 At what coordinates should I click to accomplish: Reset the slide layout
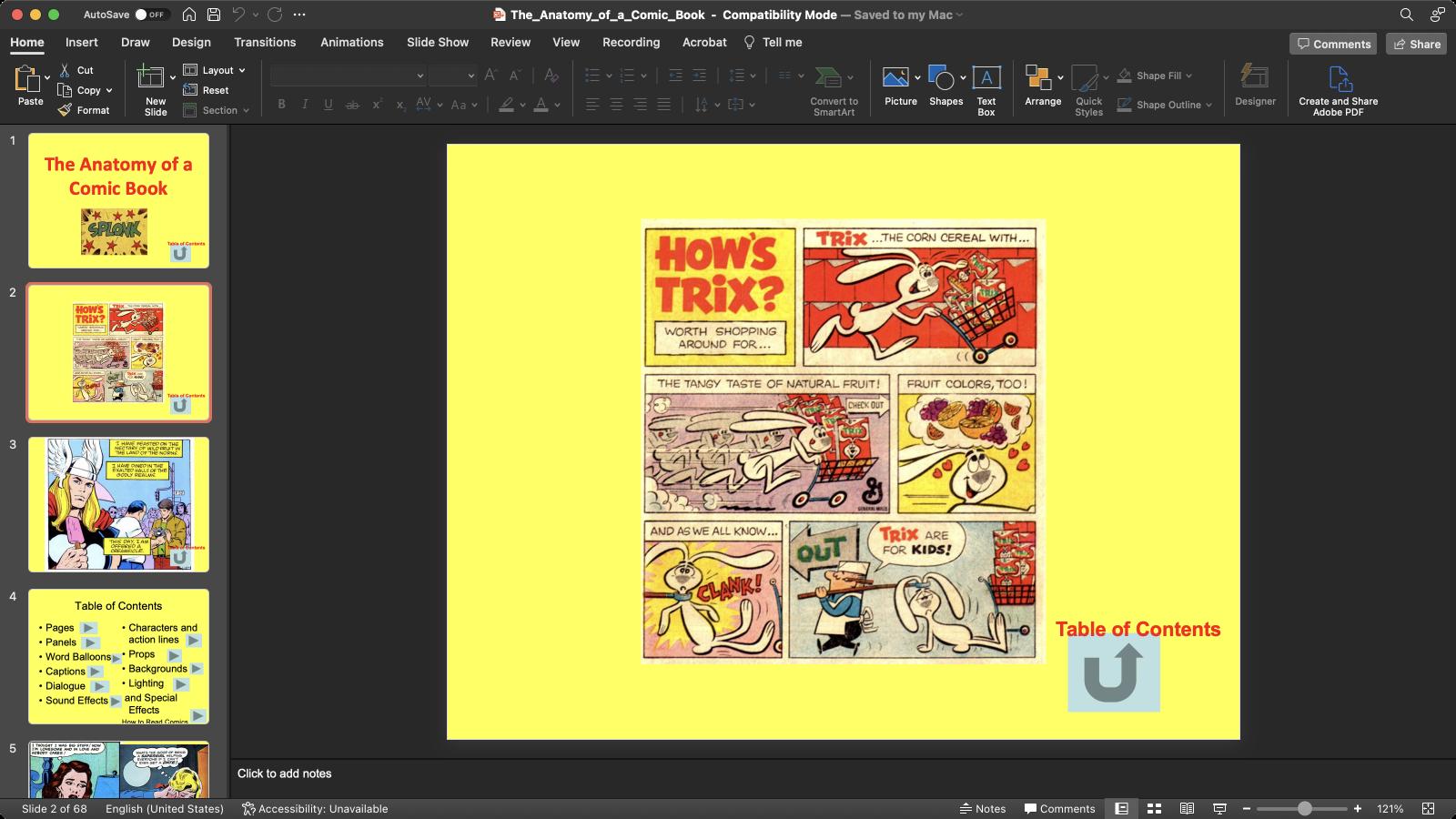(x=206, y=90)
